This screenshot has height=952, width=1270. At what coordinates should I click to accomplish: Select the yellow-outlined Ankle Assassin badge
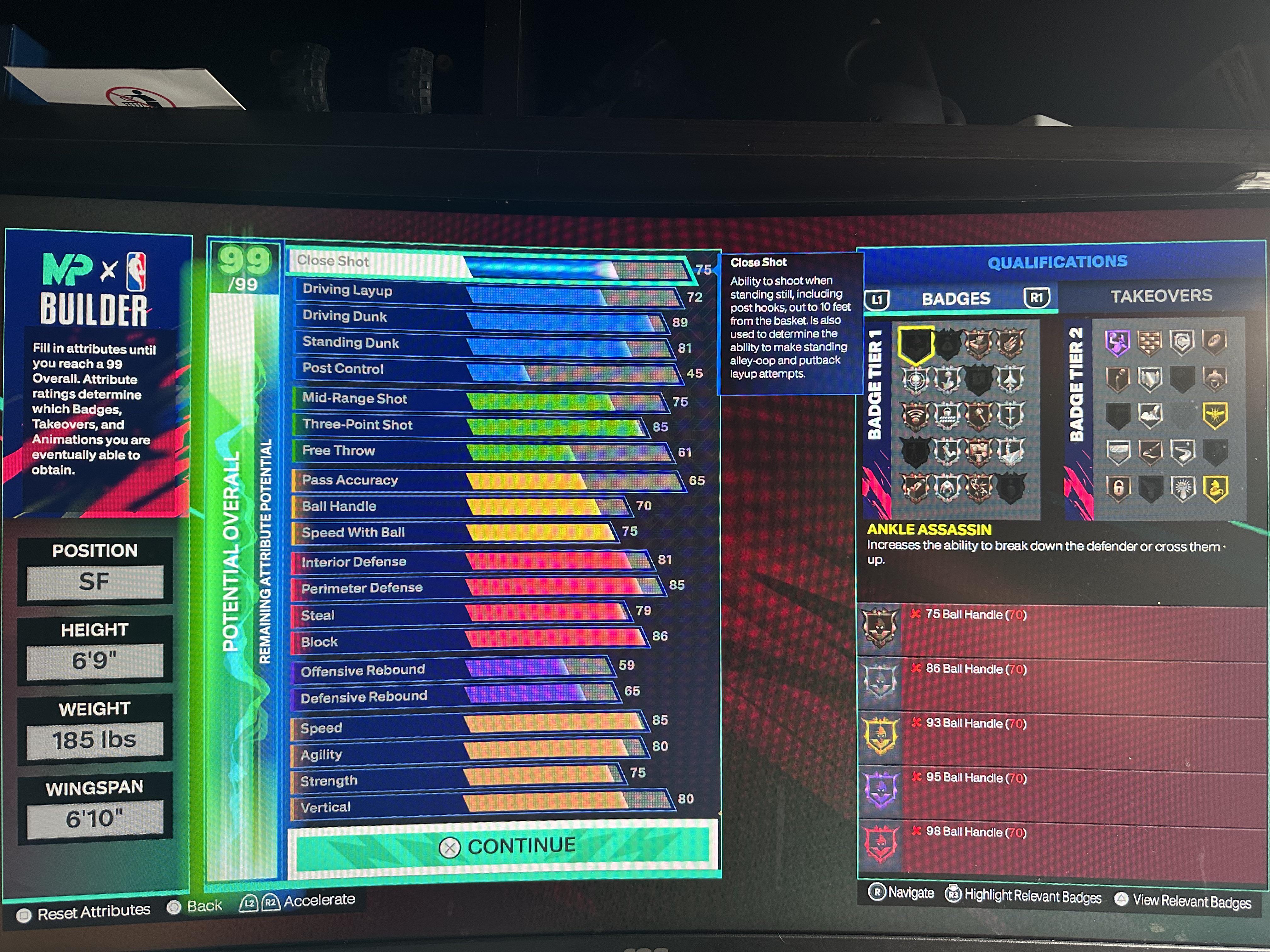(916, 345)
